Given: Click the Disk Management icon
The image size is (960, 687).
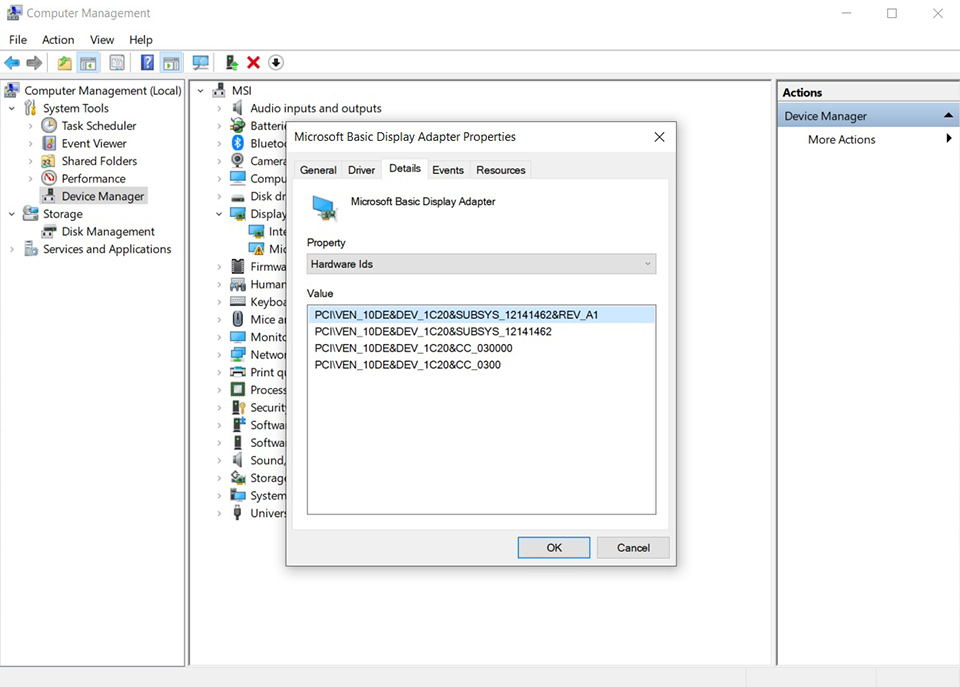Looking at the screenshot, I should point(49,231).
